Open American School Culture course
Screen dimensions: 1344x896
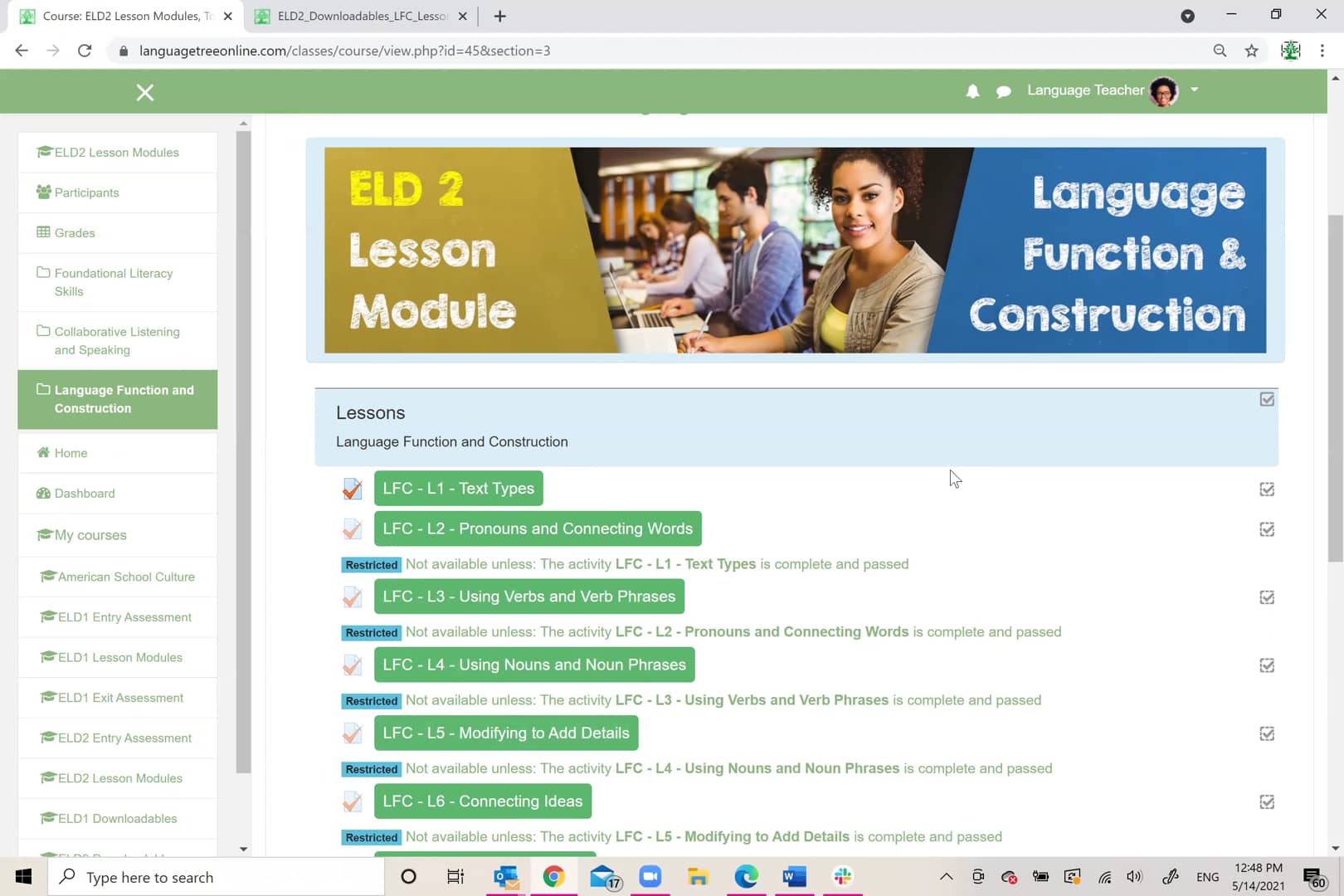[117, 577]
